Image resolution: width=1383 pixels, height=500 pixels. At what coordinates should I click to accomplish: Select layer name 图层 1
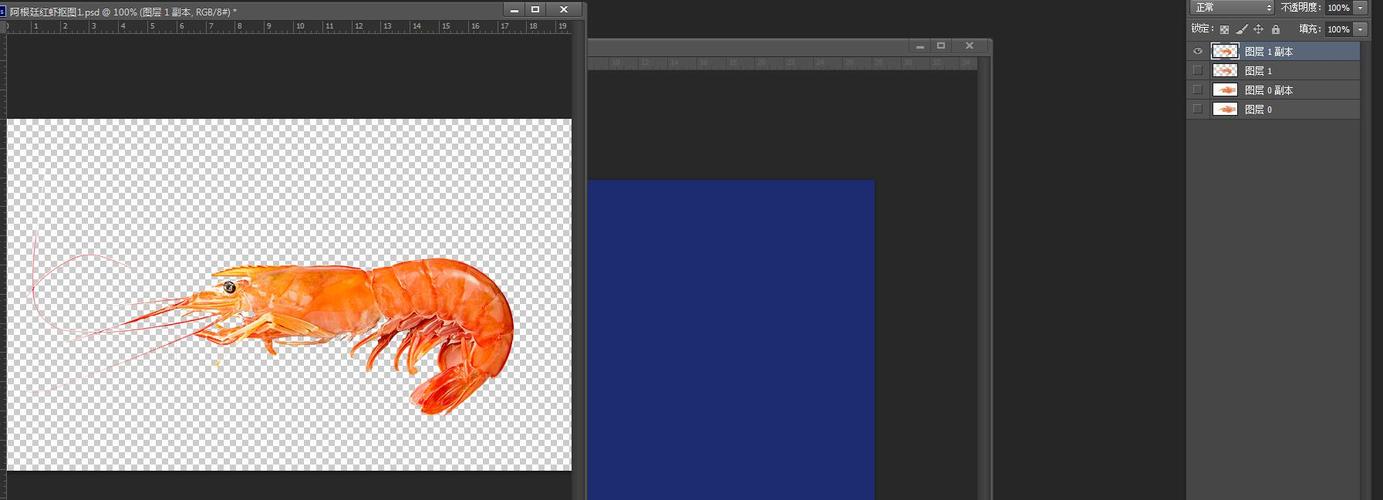point(1258,71)
